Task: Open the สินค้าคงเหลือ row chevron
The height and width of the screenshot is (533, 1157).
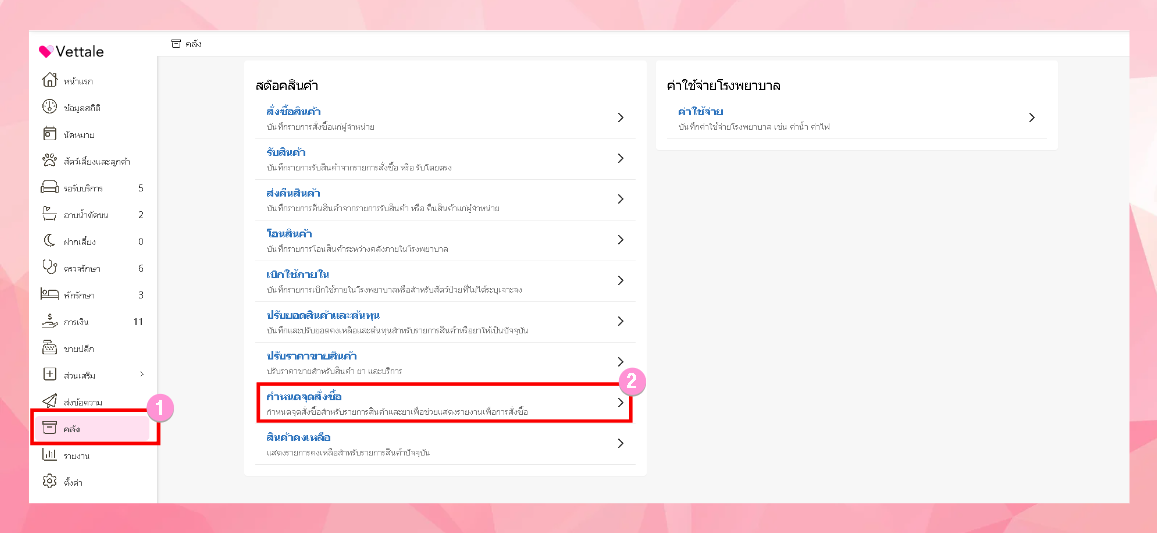Action: [621, 444]
